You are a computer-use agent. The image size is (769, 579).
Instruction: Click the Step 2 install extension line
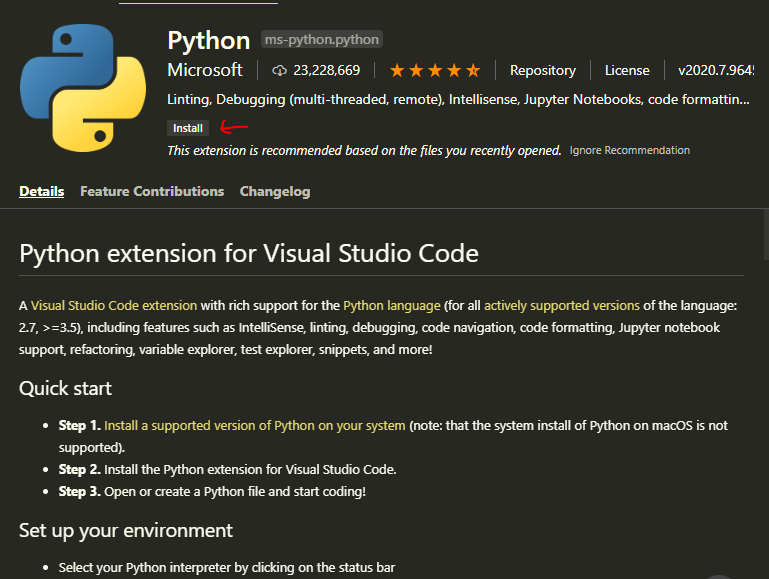(228, 470)
